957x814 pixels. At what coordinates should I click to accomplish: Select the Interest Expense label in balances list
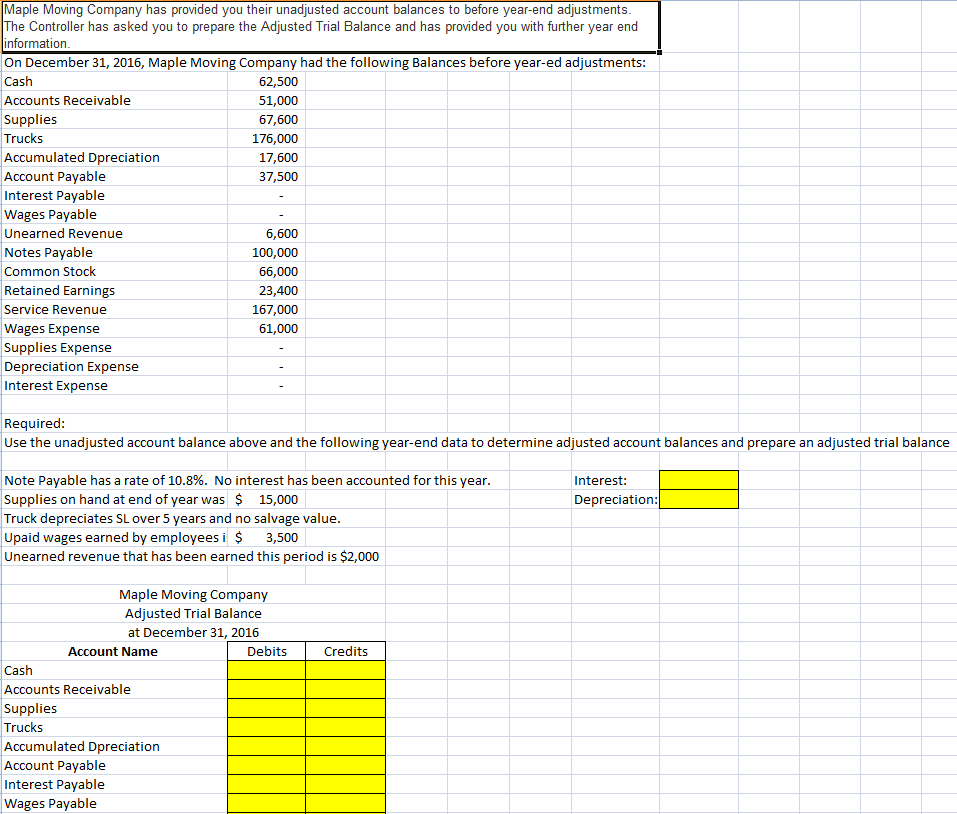pos(56,386)
